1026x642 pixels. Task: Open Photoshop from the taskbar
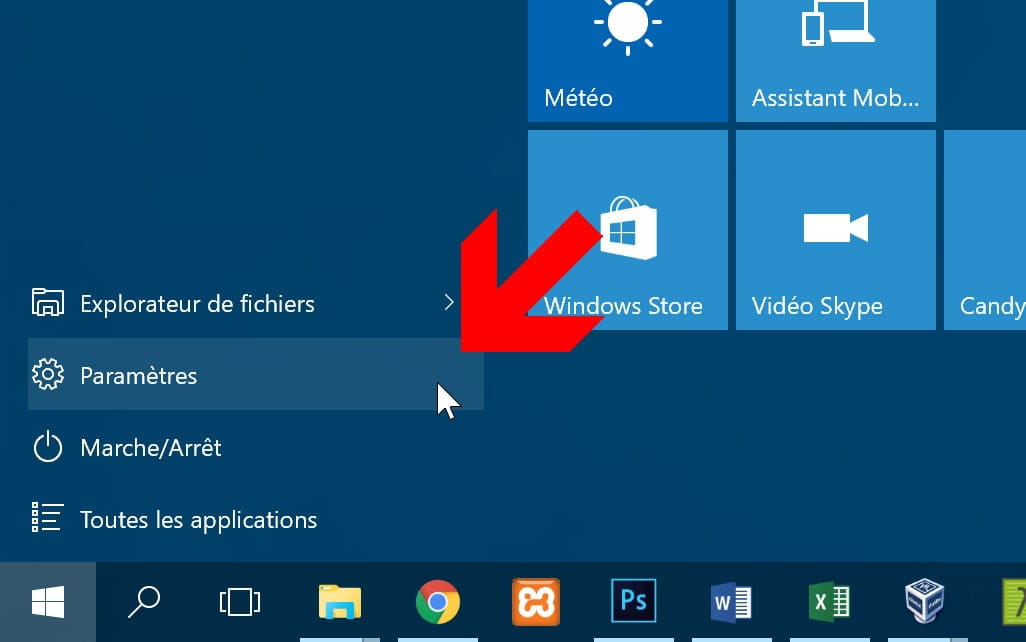pyautogui.click(x=633, y=601)
